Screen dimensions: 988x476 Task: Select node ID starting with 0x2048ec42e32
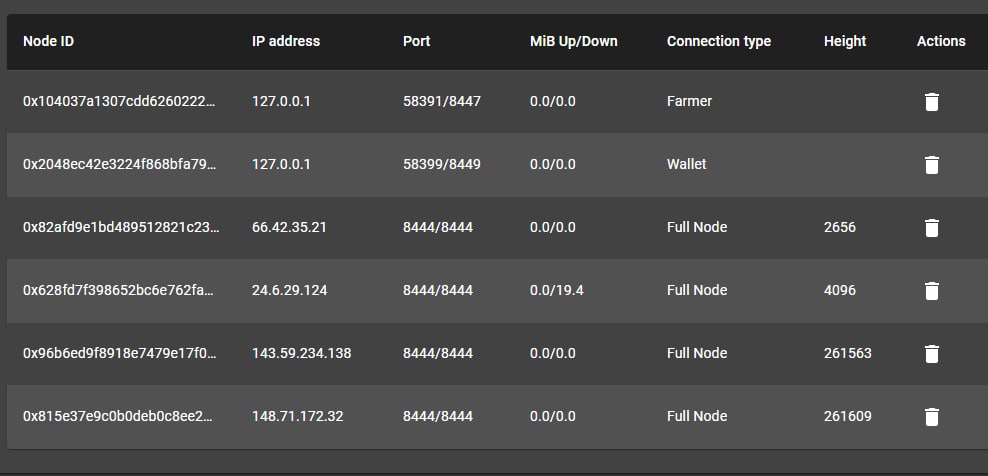(x=119, y=164)
